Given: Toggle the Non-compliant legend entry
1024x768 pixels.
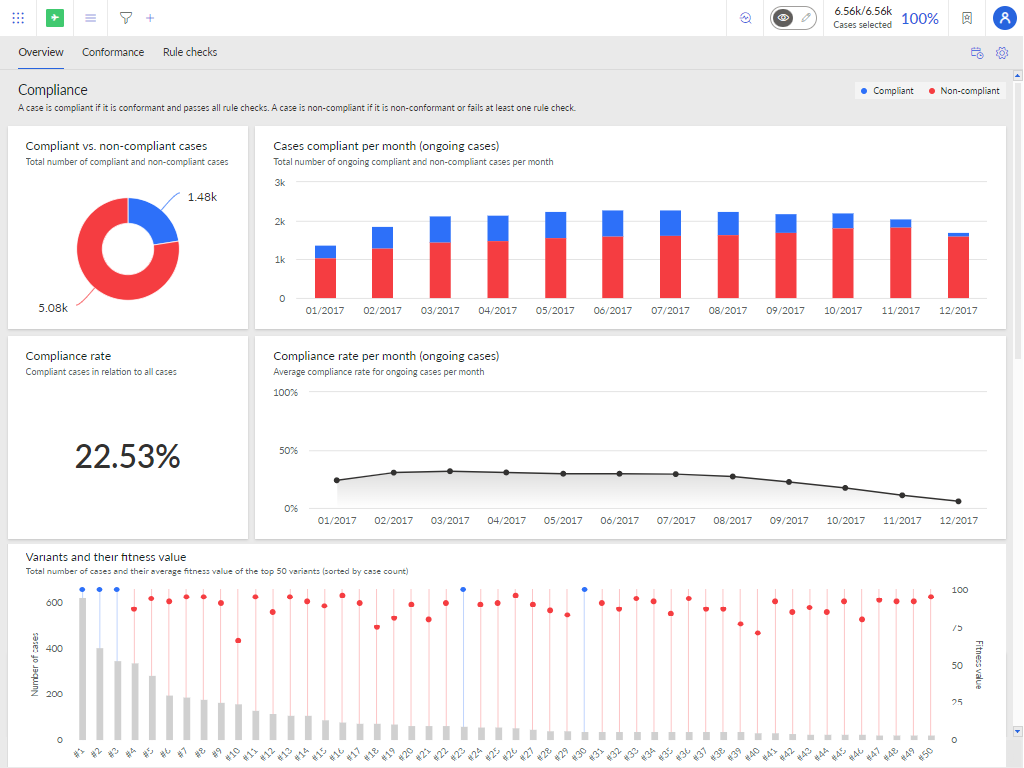Looking at the screenshot, I should click(964, 91).
